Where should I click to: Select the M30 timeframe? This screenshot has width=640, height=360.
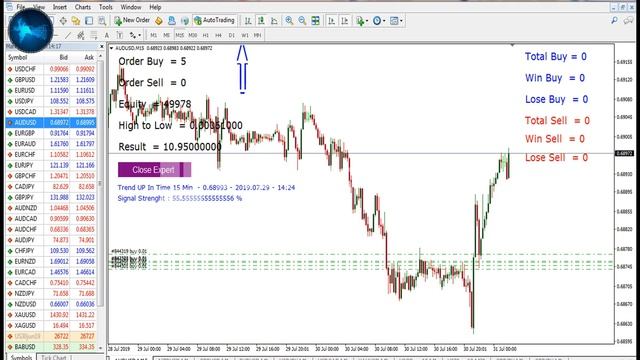[193, 36]
